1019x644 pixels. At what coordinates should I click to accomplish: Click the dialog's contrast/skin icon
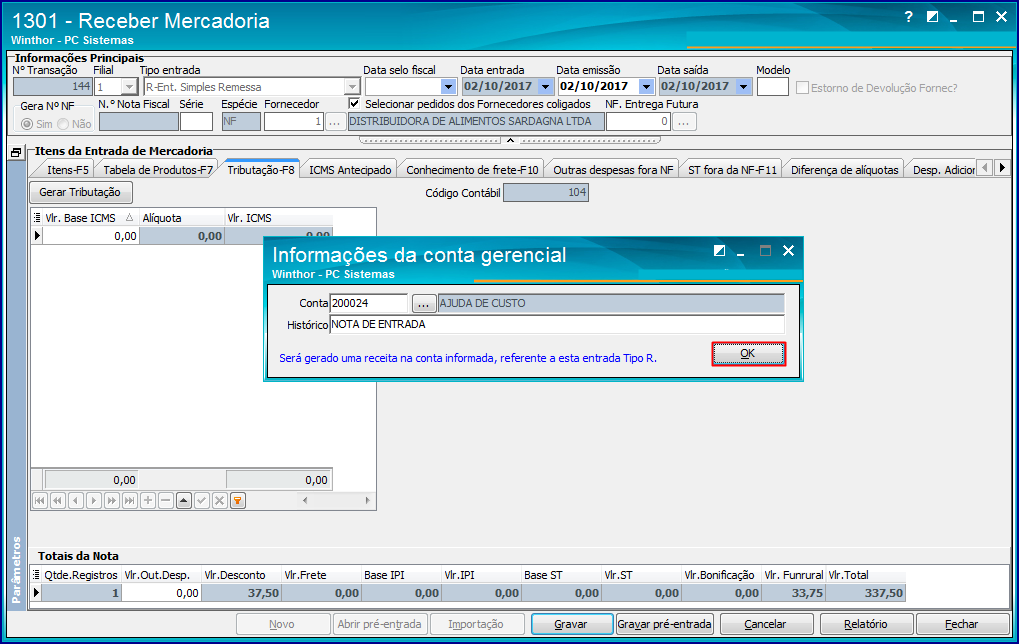point(719,251)
